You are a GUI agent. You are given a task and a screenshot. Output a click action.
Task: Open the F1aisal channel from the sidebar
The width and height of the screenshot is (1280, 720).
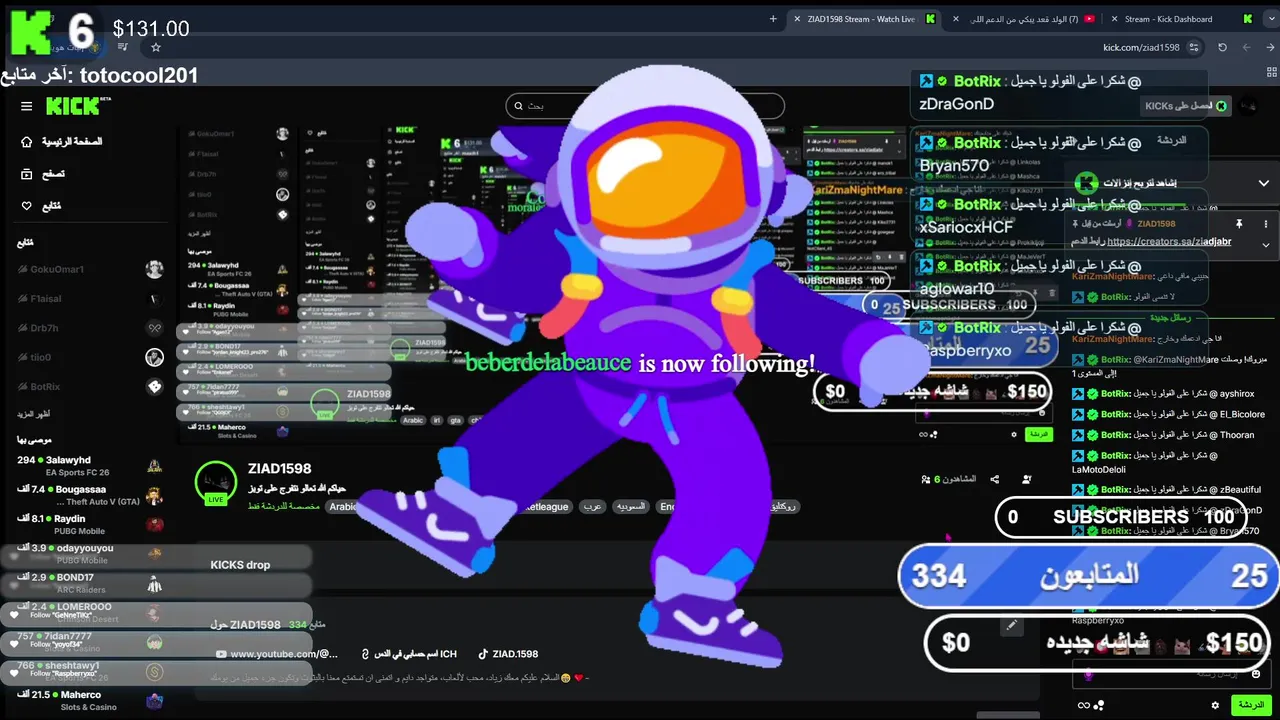90,298
